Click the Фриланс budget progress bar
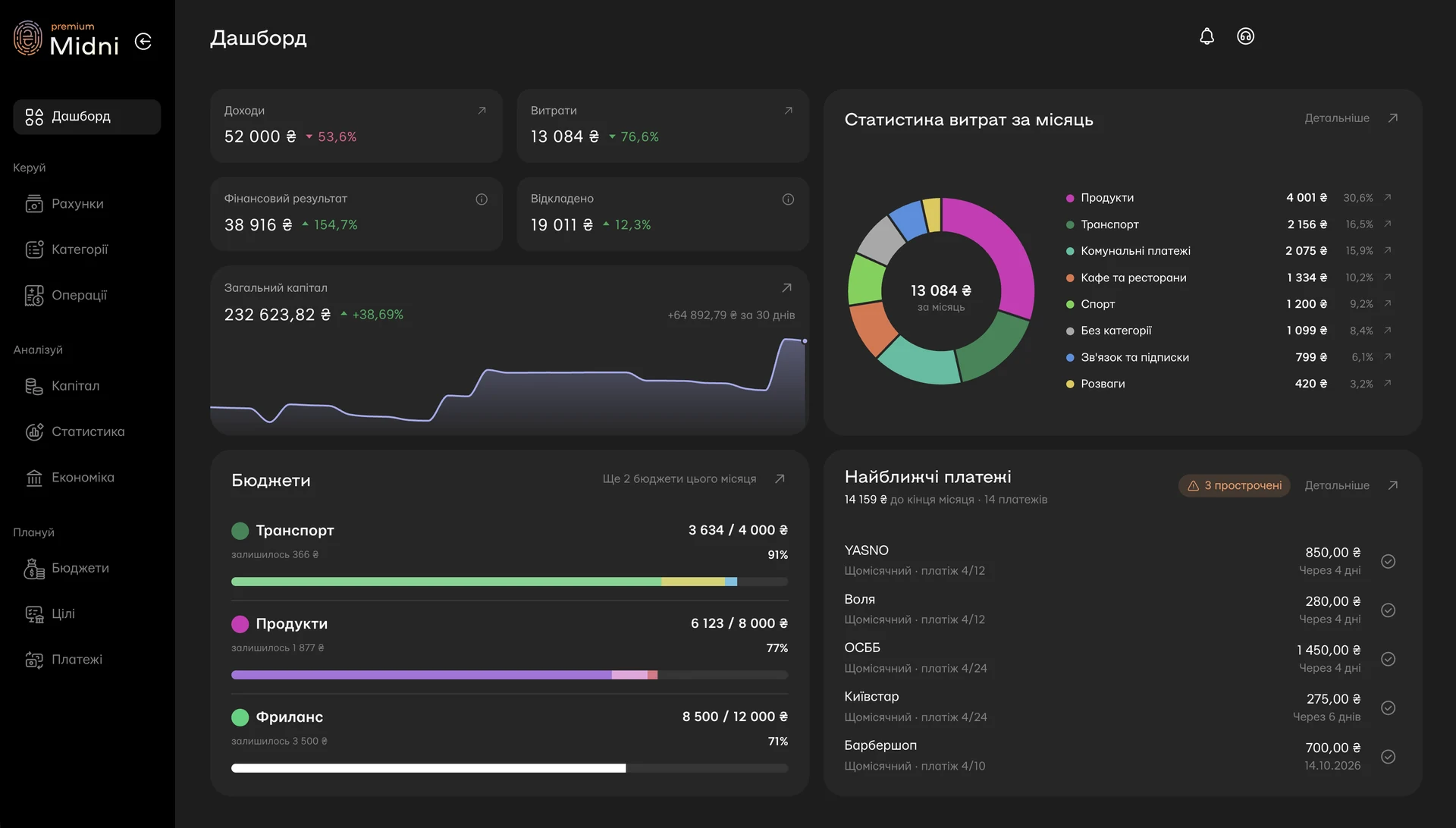The height and width of the screenshot is (828, 1456). click(510, 768)
